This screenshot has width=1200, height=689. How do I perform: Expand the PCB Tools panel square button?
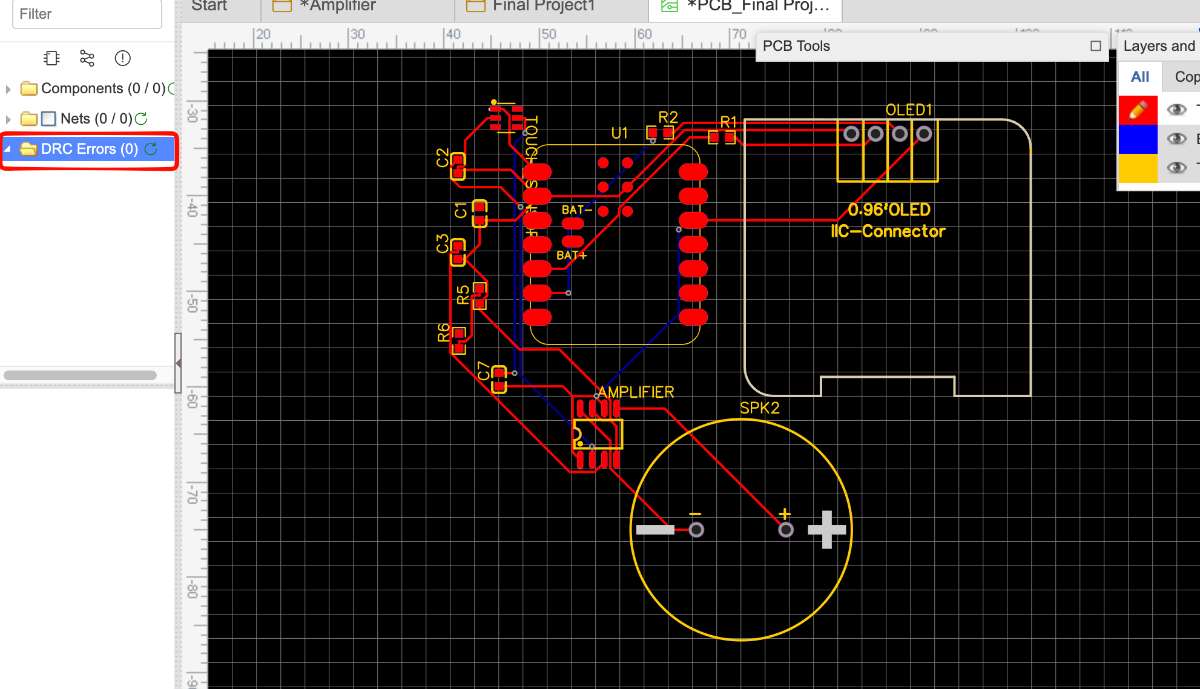[x=1096, y=46]
